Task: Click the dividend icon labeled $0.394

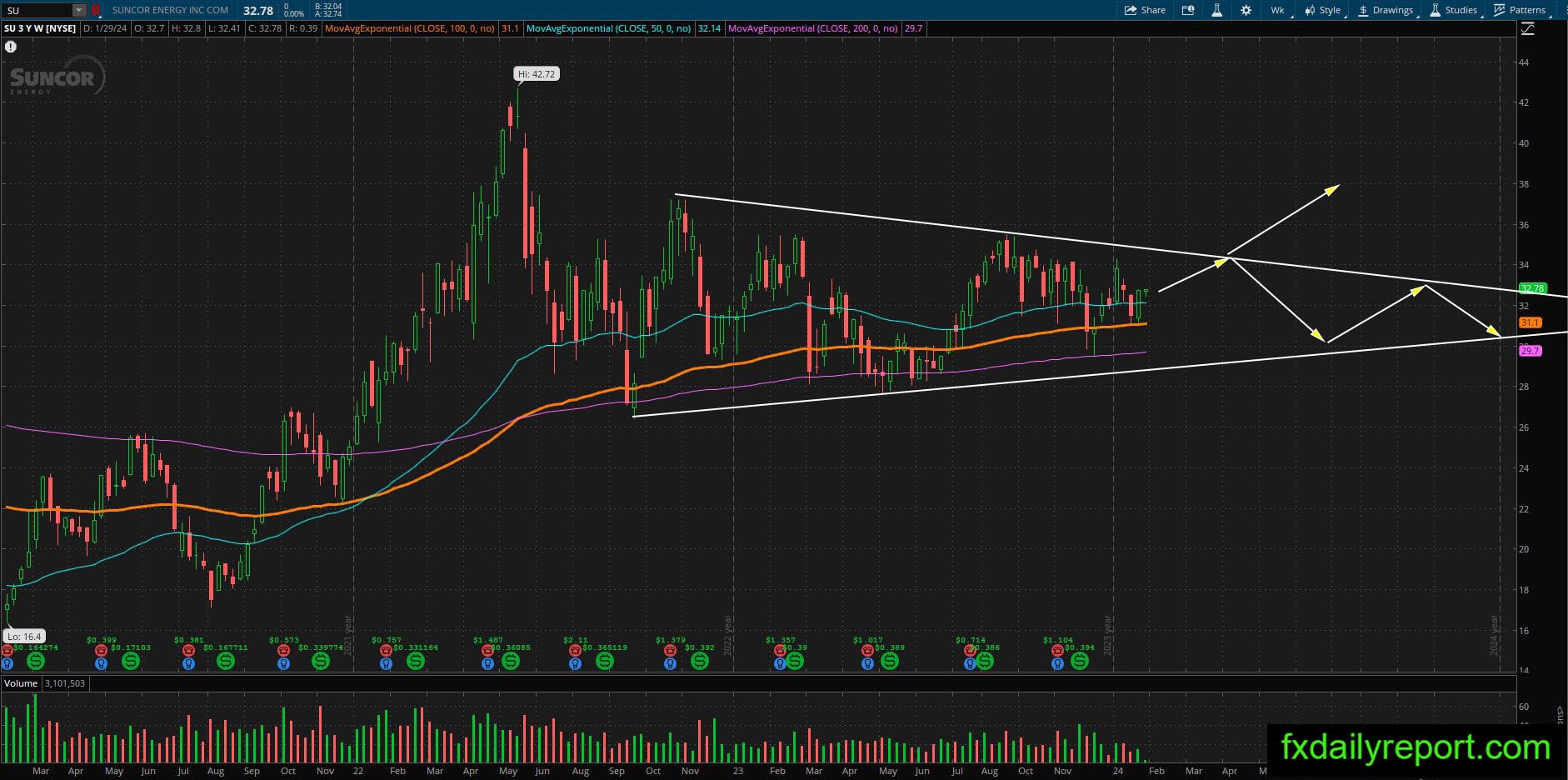Action: click(1080, 661)
